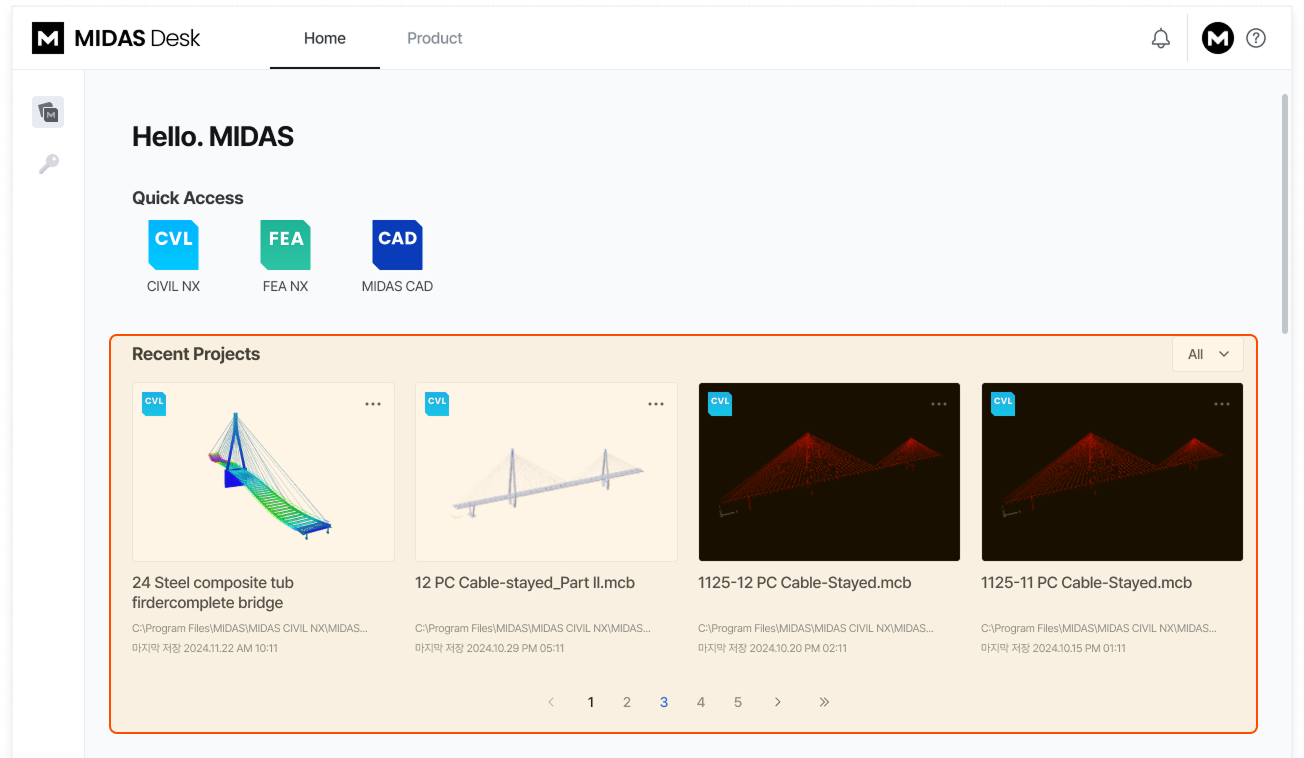Jump to last page double arrow
The height and width of the screenshot is (758, 1304).
coord(824,702)
